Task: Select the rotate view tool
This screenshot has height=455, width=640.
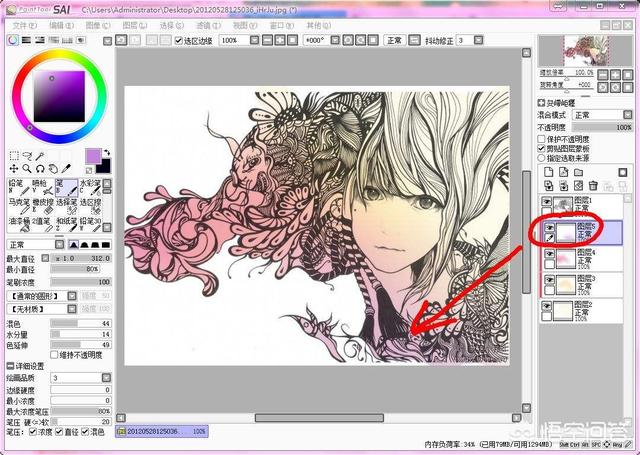Action: click(x=40, y=169)
